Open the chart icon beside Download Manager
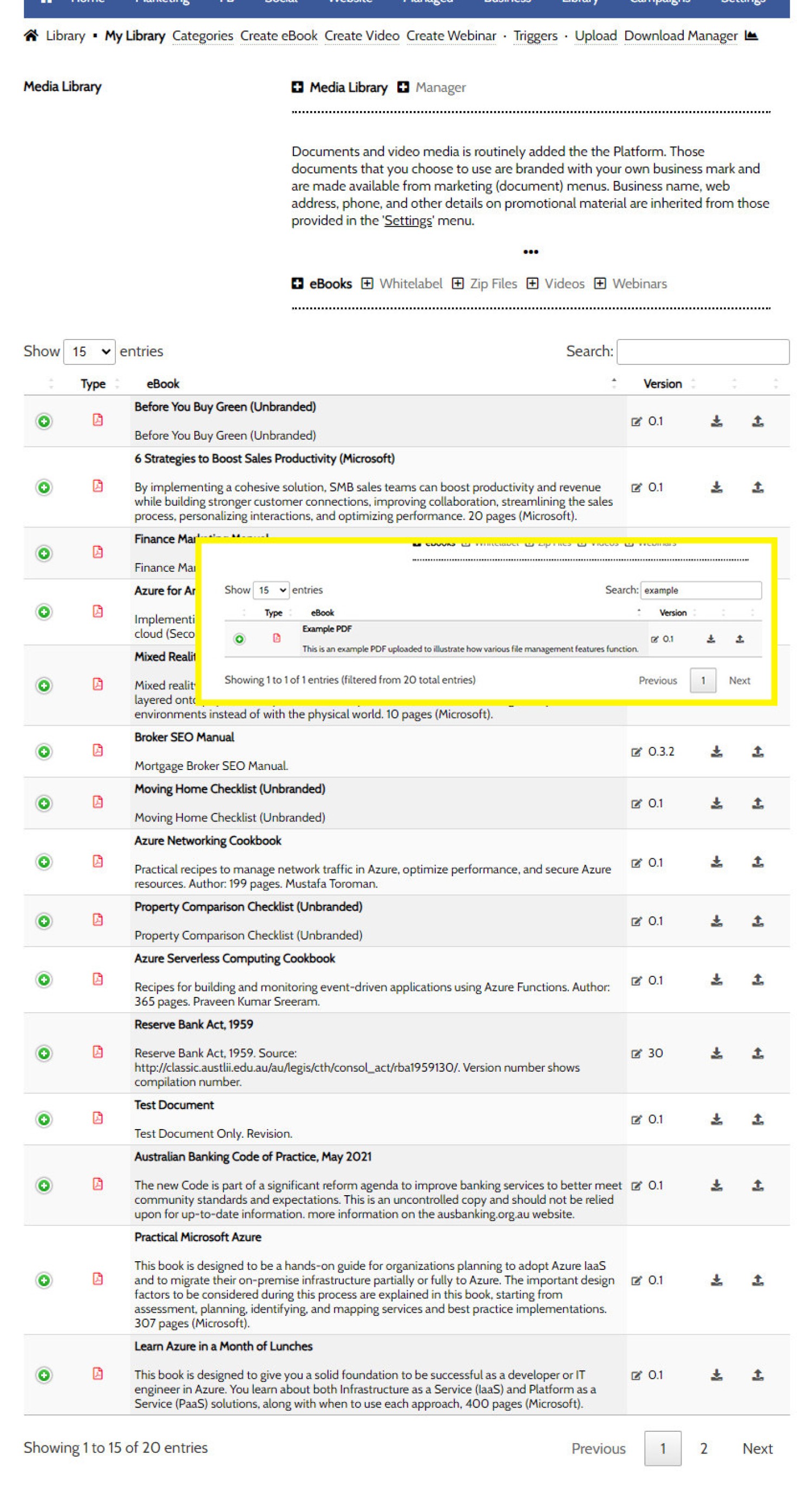 (751, 36)
